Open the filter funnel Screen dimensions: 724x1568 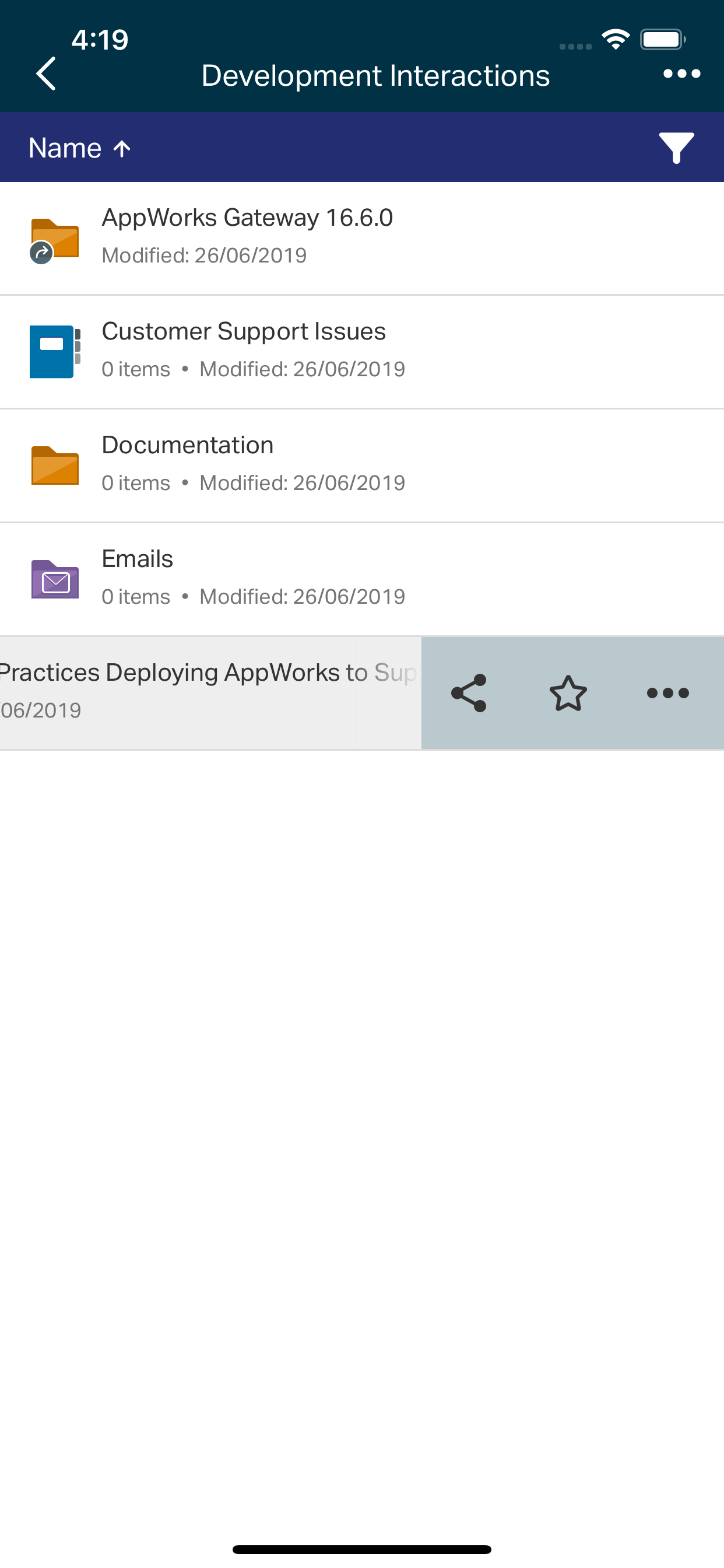[x=677, y=148]
